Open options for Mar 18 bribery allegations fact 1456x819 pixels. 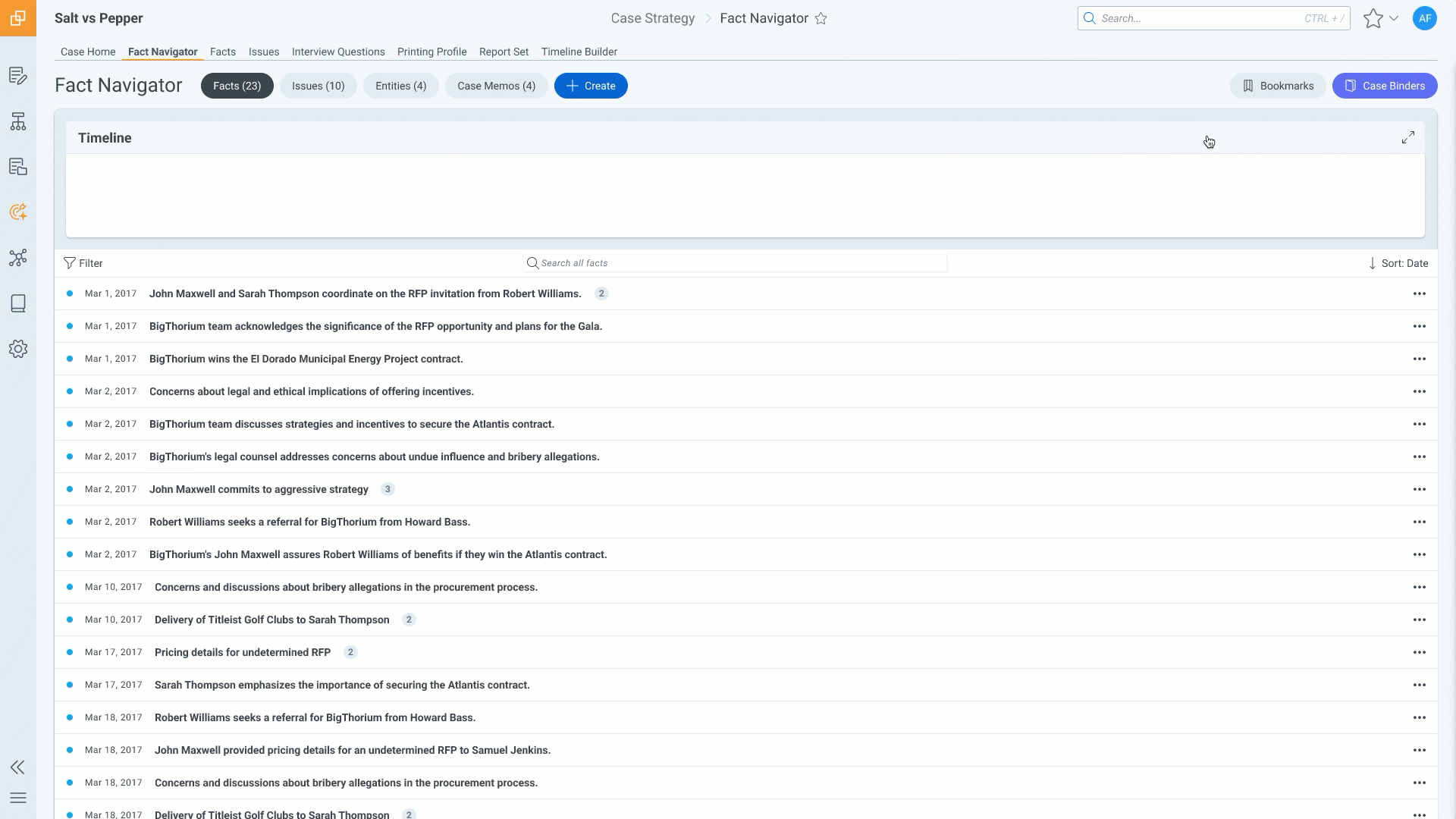point(1420,783)
